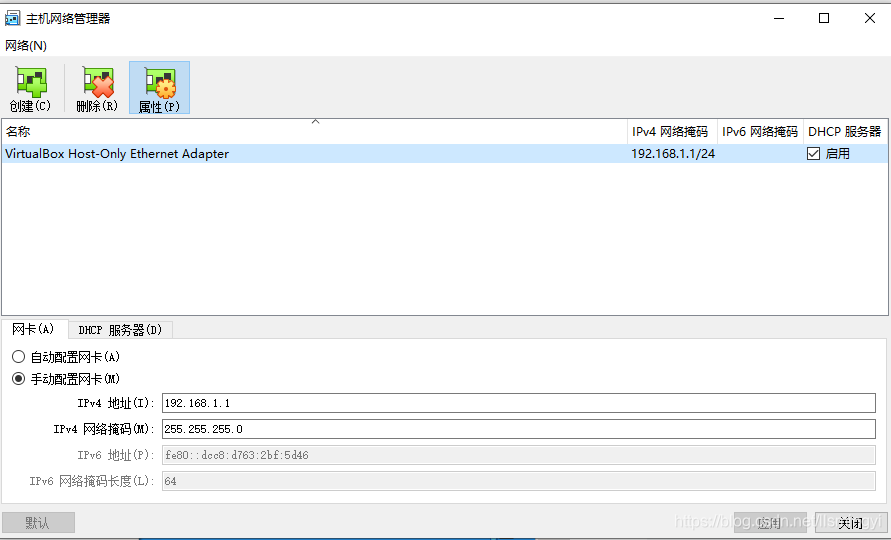The height and width of the screenshot is (540, 891).
Task: Sort by IPv6 网络掩码 column header
Action: 760,131
